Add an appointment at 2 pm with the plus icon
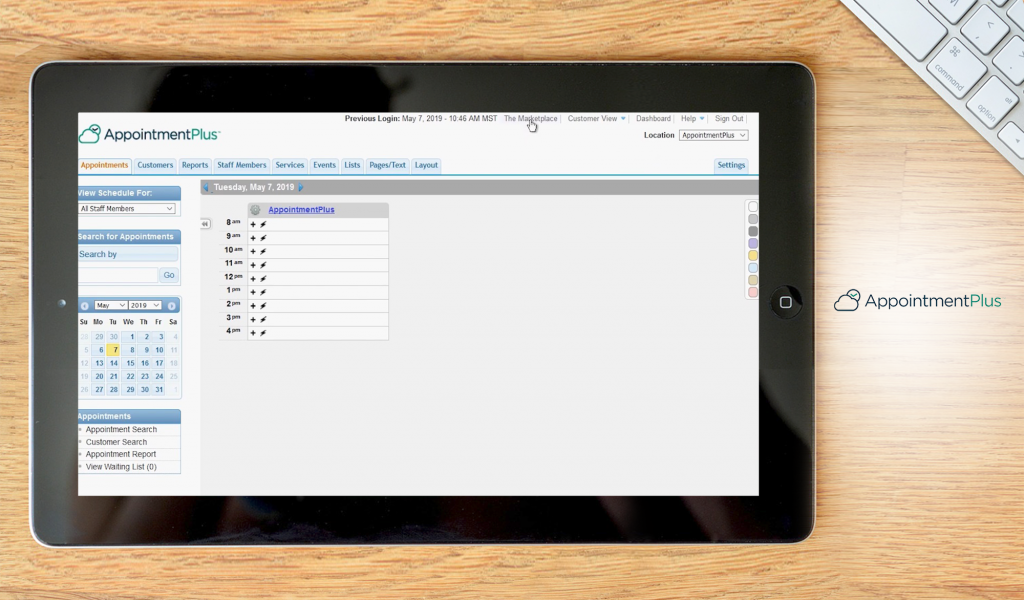The image size is (1024, 600). tap(253, 303)
